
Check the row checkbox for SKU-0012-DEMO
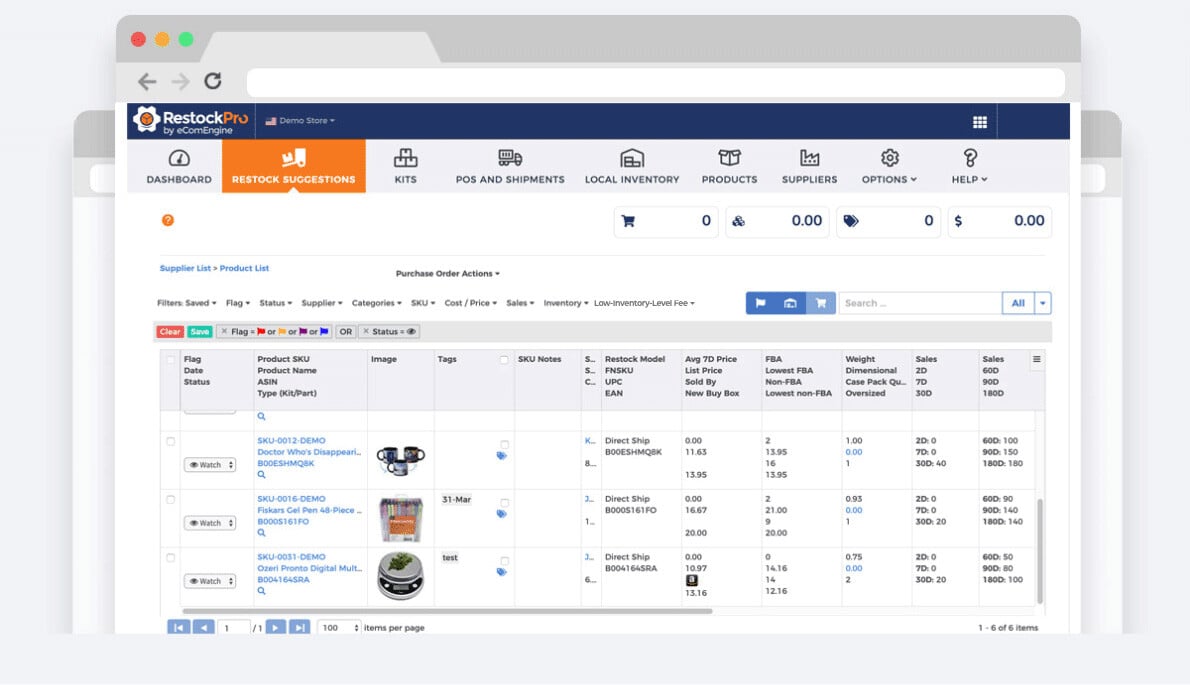coord(171,441)
